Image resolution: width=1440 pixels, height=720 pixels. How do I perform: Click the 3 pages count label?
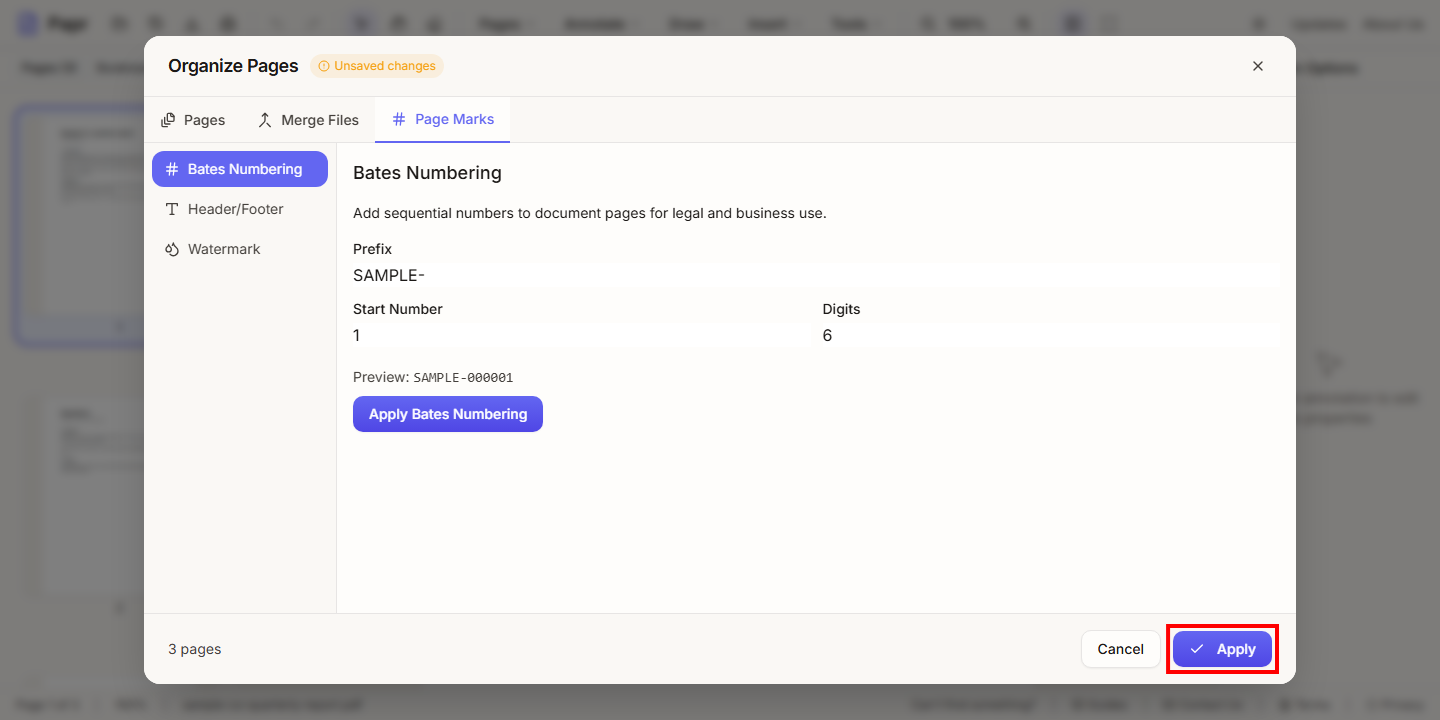(x=195, y=649)
